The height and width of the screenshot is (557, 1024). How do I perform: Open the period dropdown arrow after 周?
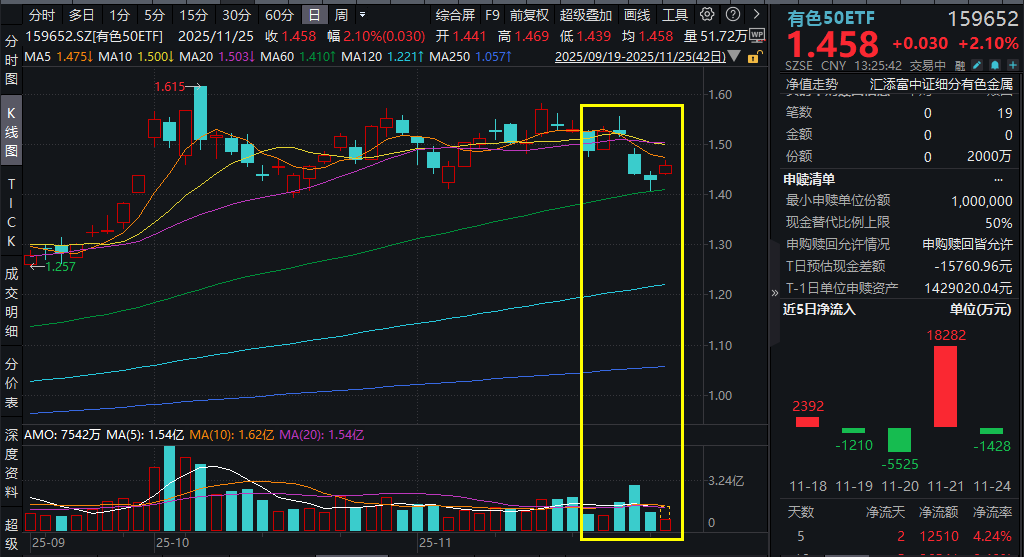[361, 15]
